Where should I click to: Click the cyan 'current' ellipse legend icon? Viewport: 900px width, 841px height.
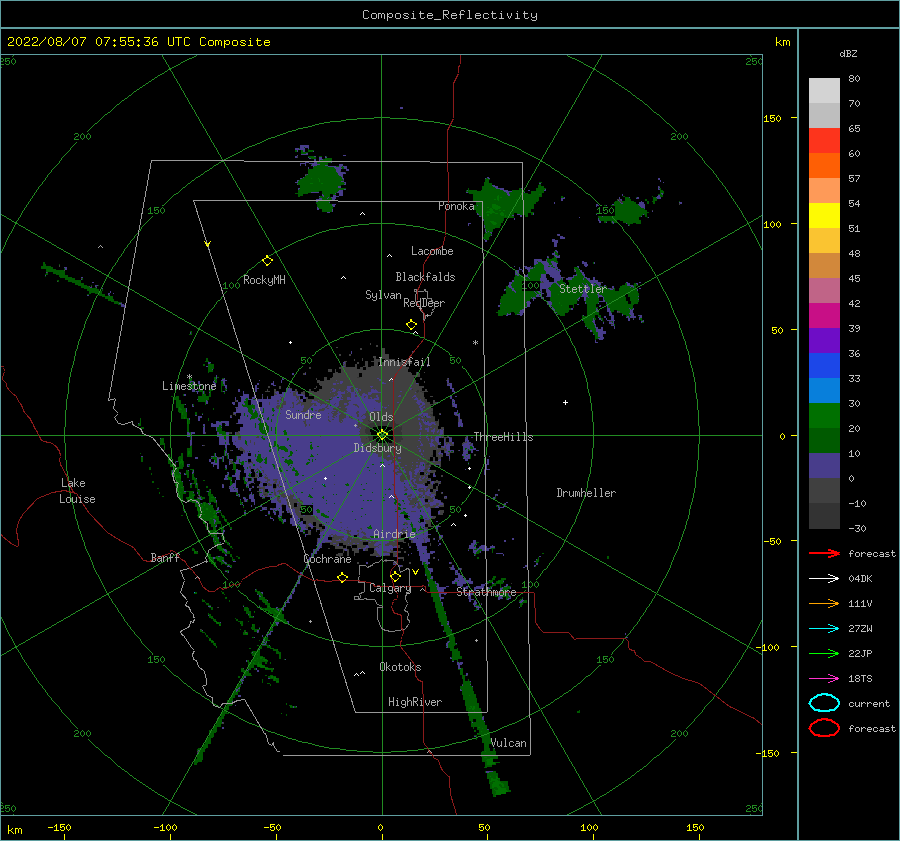[x=824, y=703]
